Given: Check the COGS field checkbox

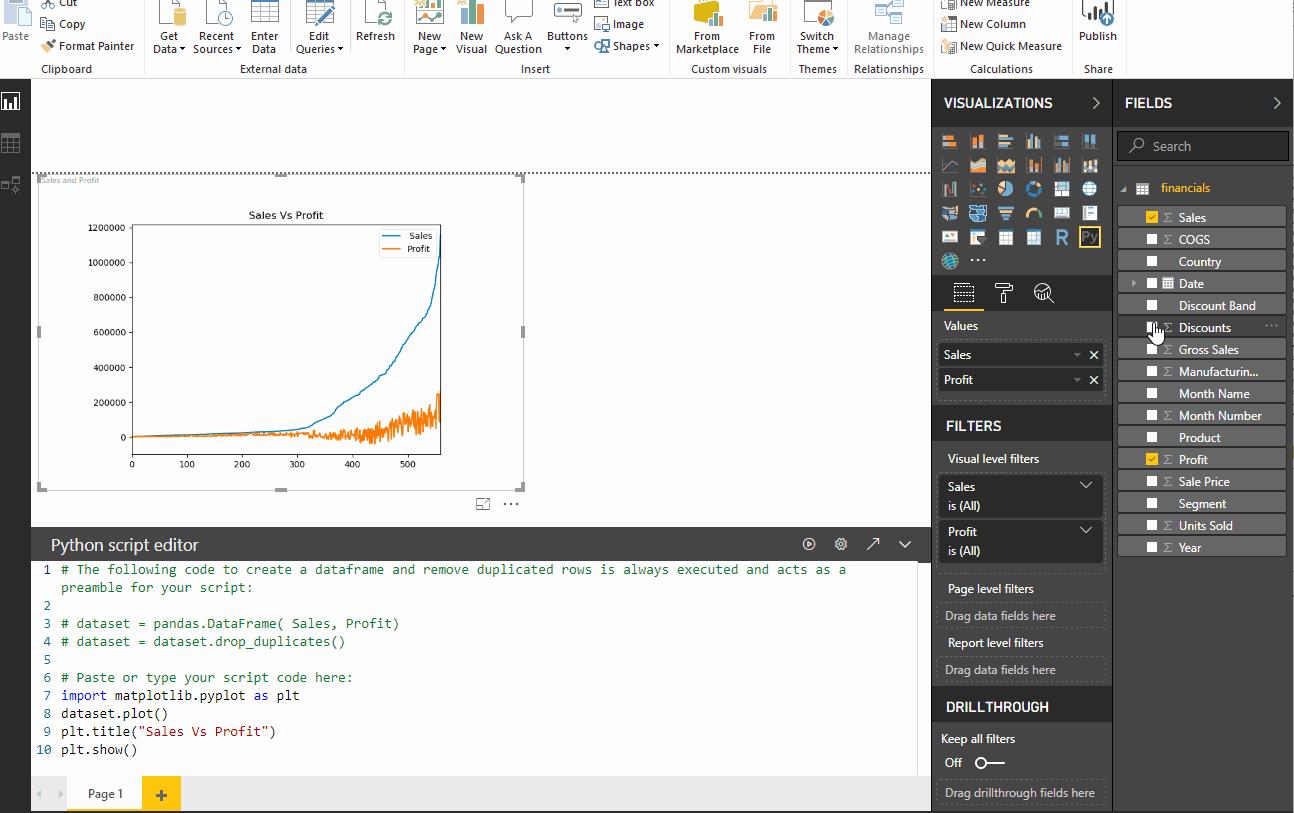Looking at the screenshot, I should 1152,239.
